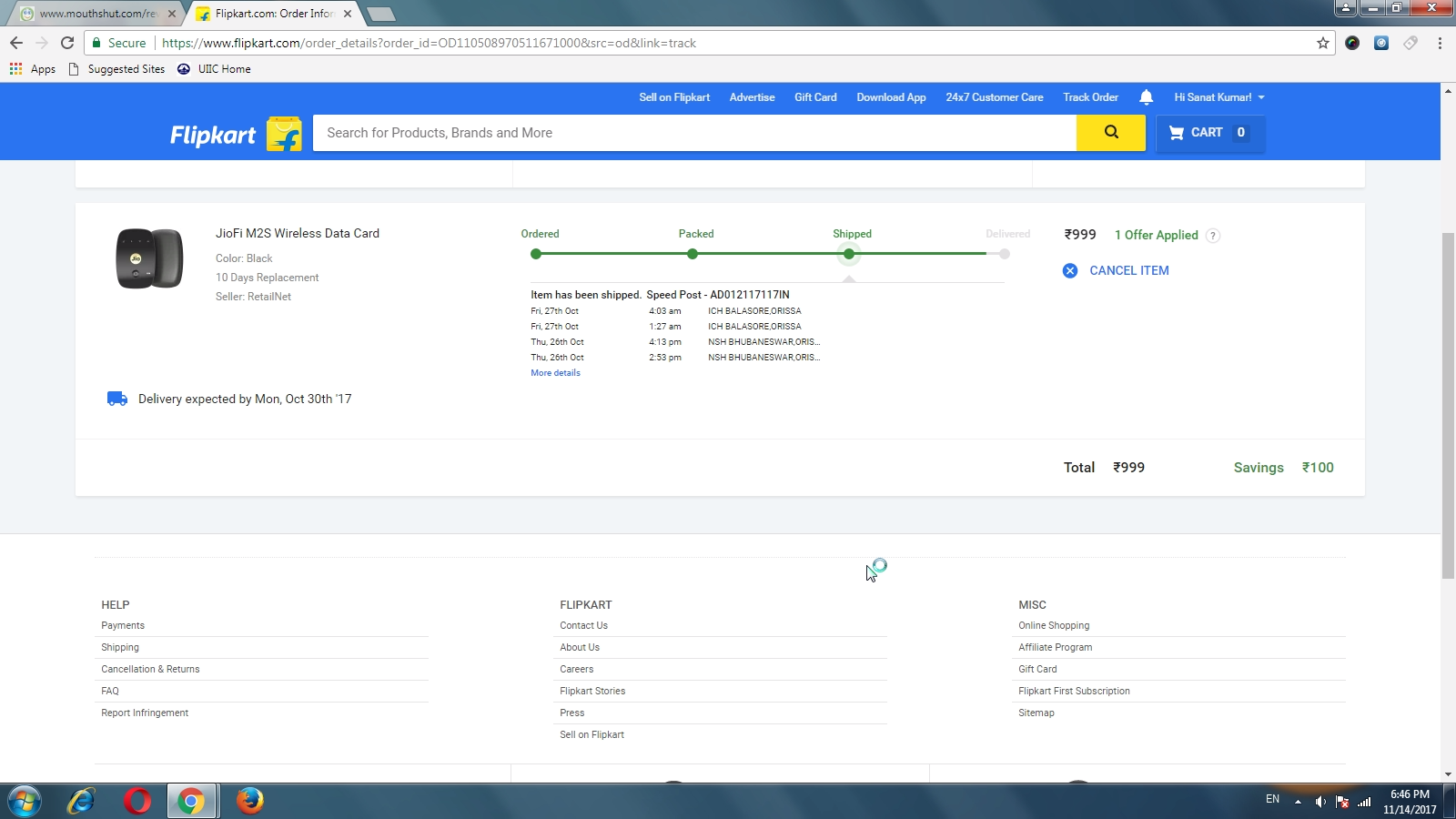Open Chrome's three-dot menu
The image size is (1456, 819).
(1440, 43)
